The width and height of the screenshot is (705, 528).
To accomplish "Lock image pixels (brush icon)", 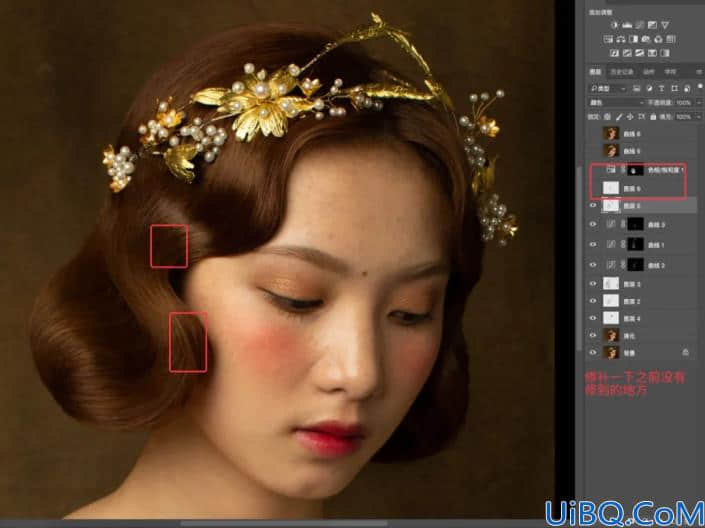I will (619, 116).
